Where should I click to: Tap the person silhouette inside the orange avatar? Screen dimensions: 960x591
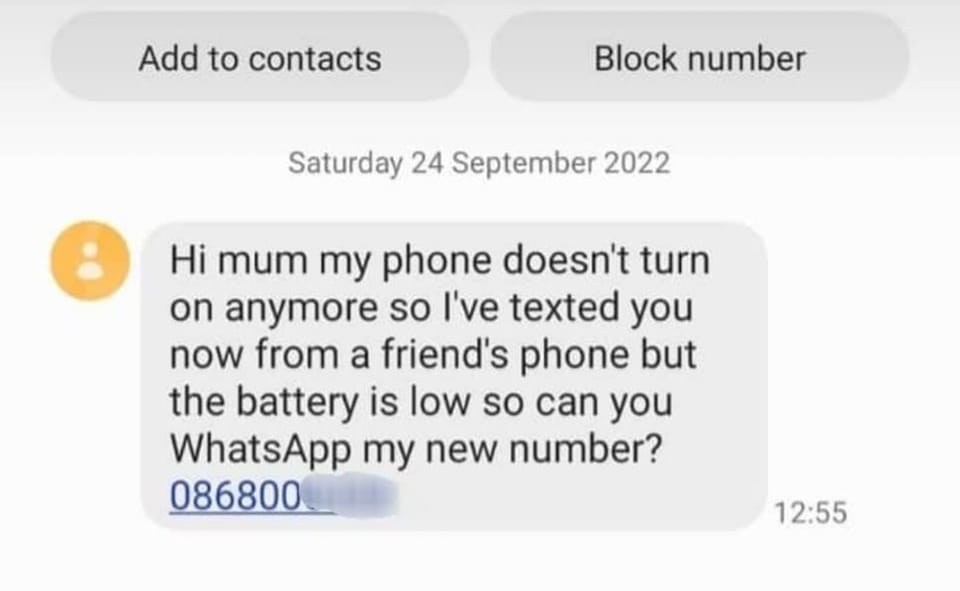(x=90, y=261)
